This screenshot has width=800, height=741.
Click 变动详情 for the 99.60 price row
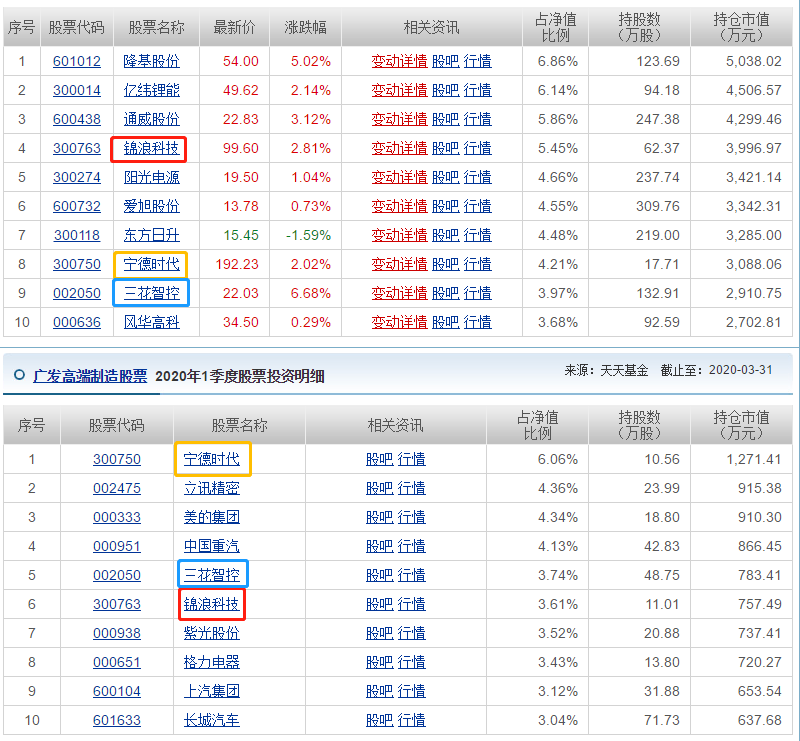click(x=399, y=149)
